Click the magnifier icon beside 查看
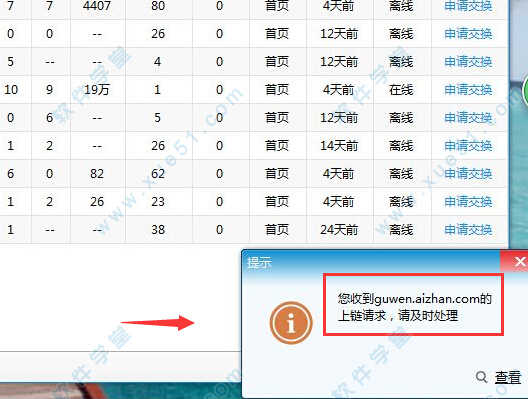 tap(482, 377)
